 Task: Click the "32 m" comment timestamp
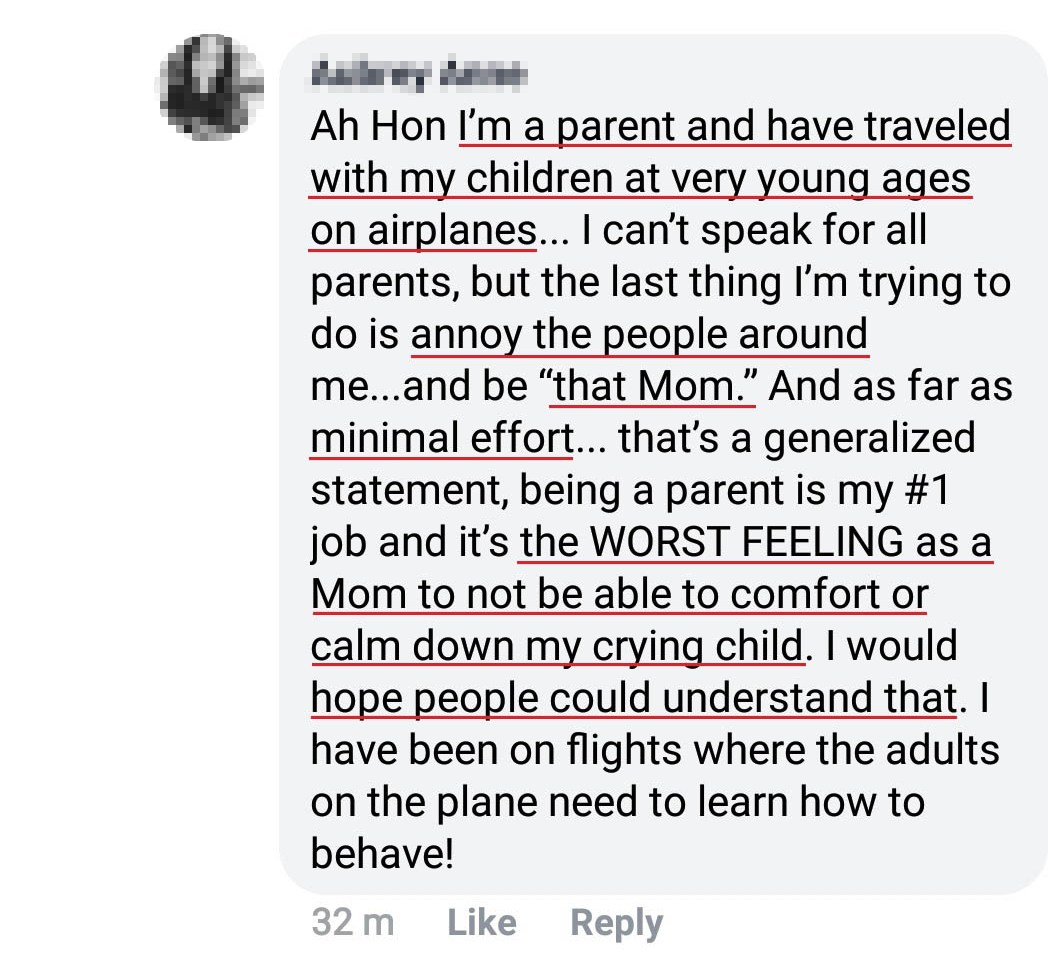(x=352, y=922)
